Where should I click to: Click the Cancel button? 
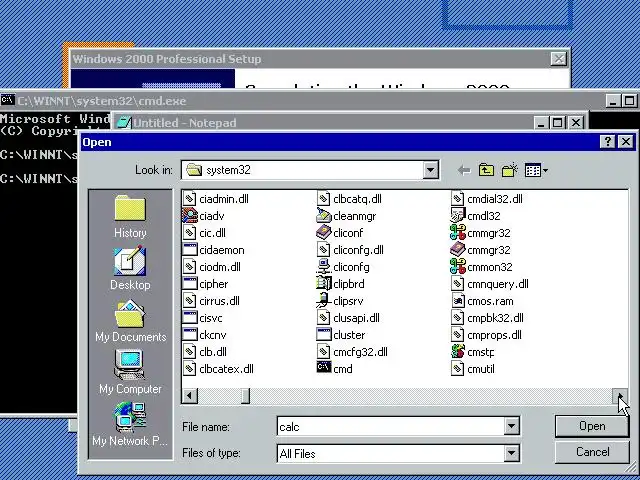tap(592, 452)
